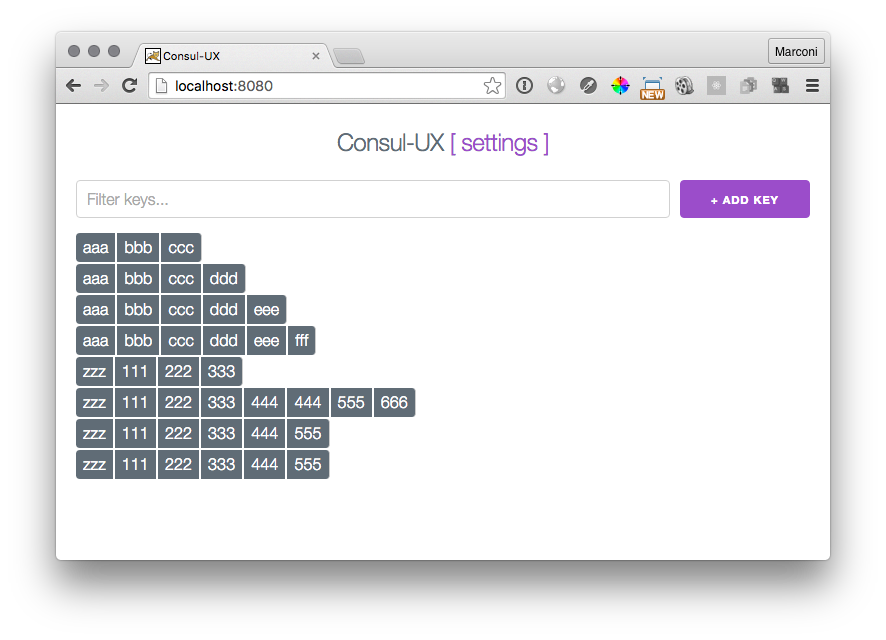Click the ddd segment ending the four-segment aaa row
The image size is (886, 640).
[x=224, y=278]
